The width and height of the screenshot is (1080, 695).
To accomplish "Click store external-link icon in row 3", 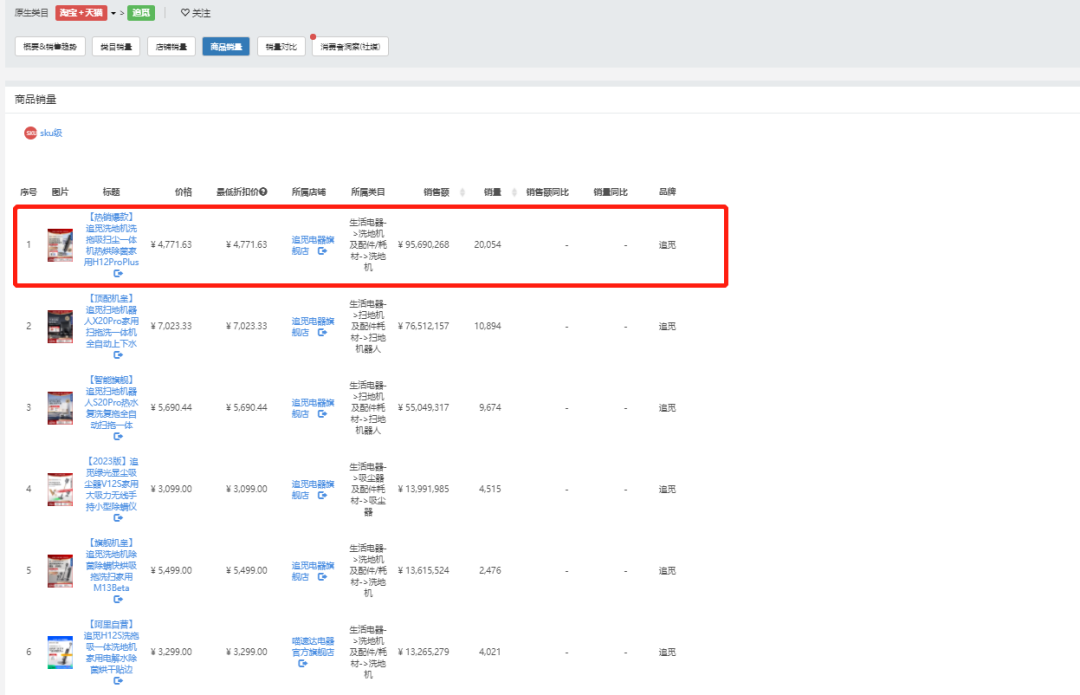I will point(322,414).
